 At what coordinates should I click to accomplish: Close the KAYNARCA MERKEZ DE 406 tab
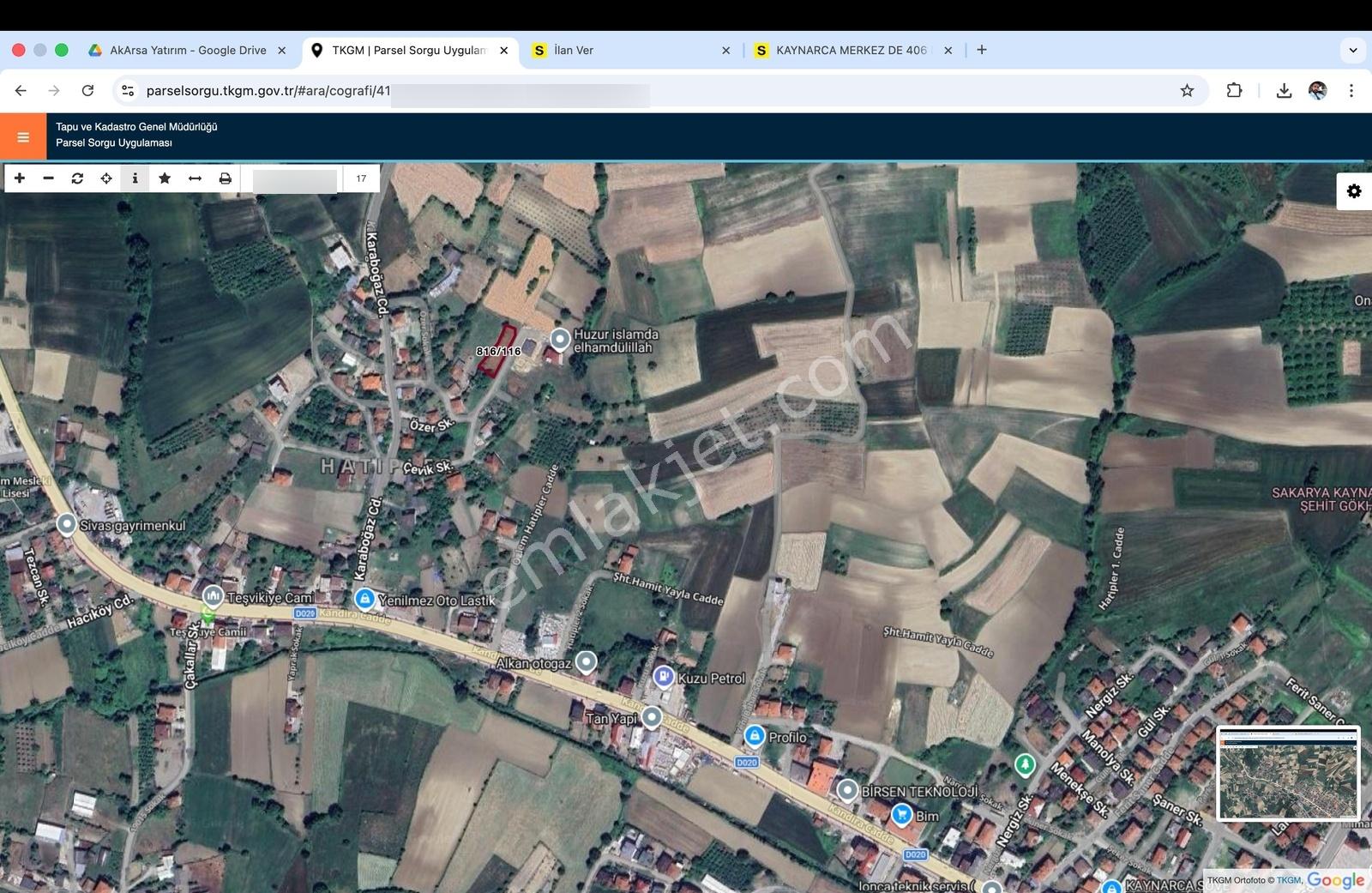(948, 51)
